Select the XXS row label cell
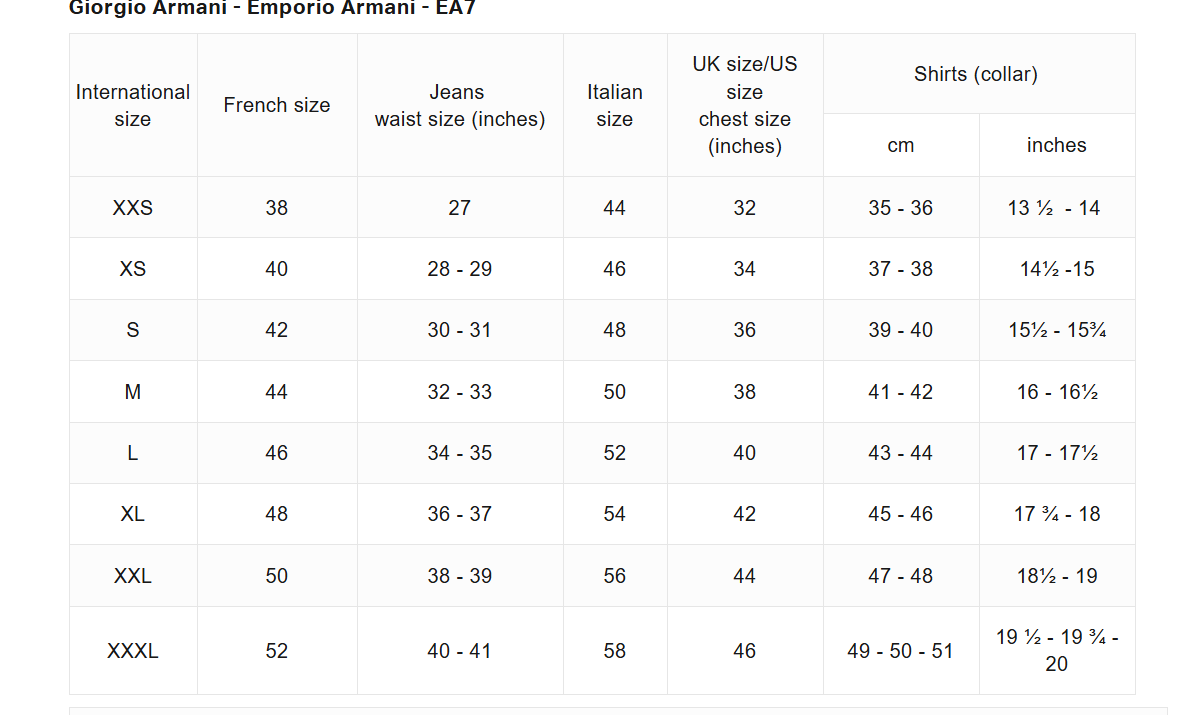Screen dimensions: 1201x715 tap(133, 208)
